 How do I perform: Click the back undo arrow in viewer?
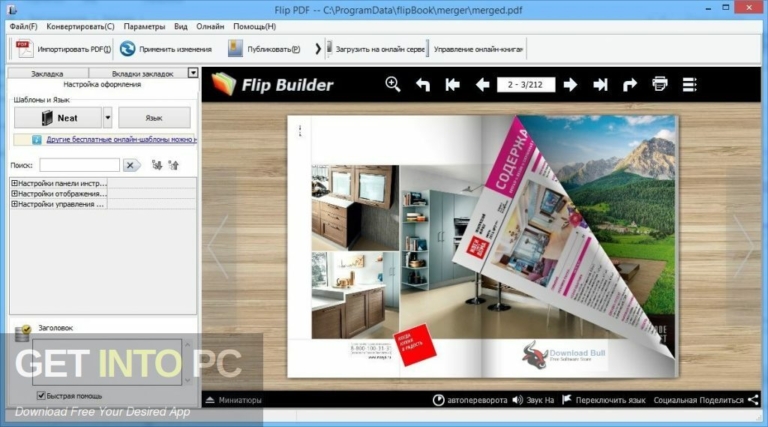[423, 85]
